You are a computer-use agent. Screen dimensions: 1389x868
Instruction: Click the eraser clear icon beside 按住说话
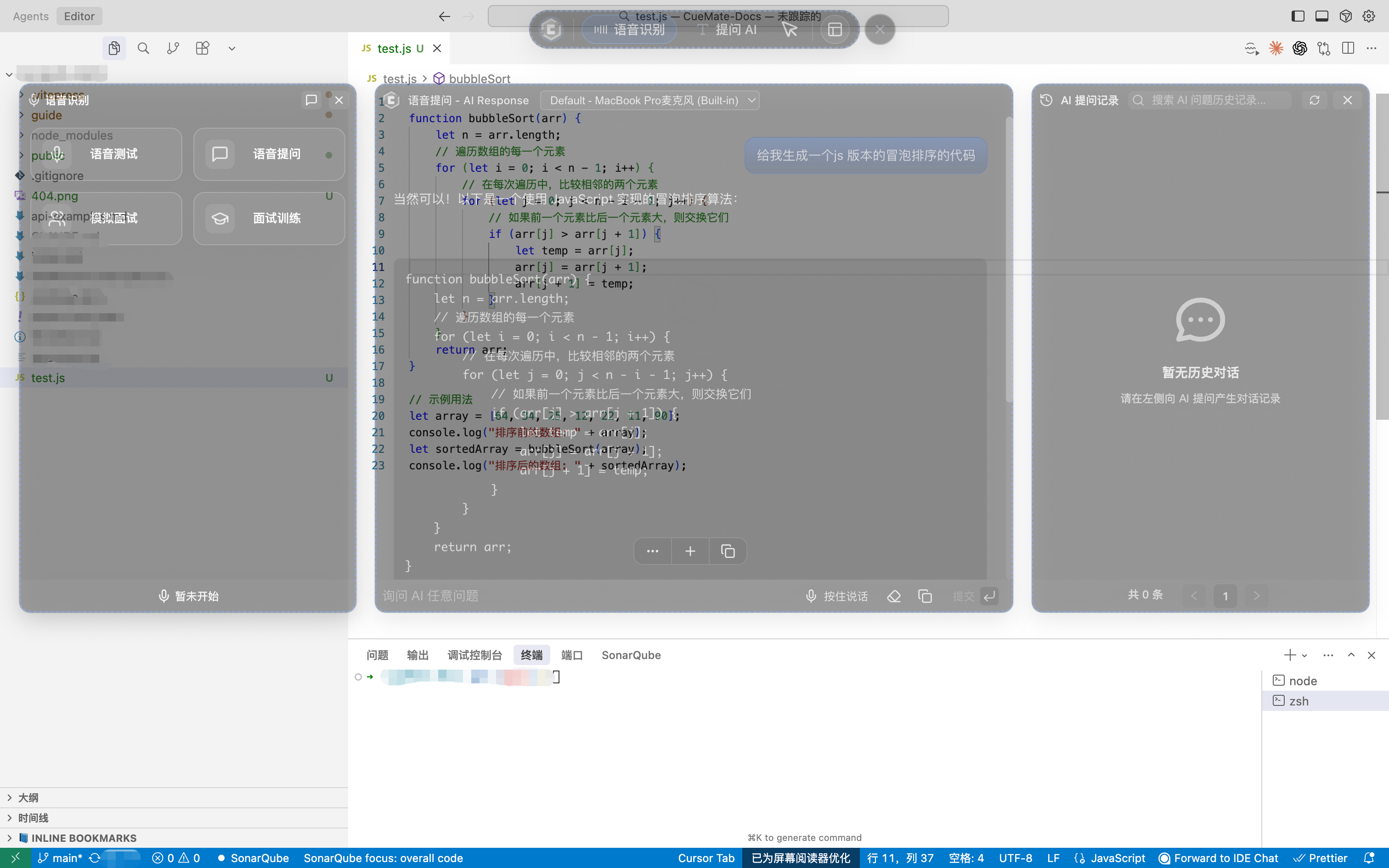894,596
